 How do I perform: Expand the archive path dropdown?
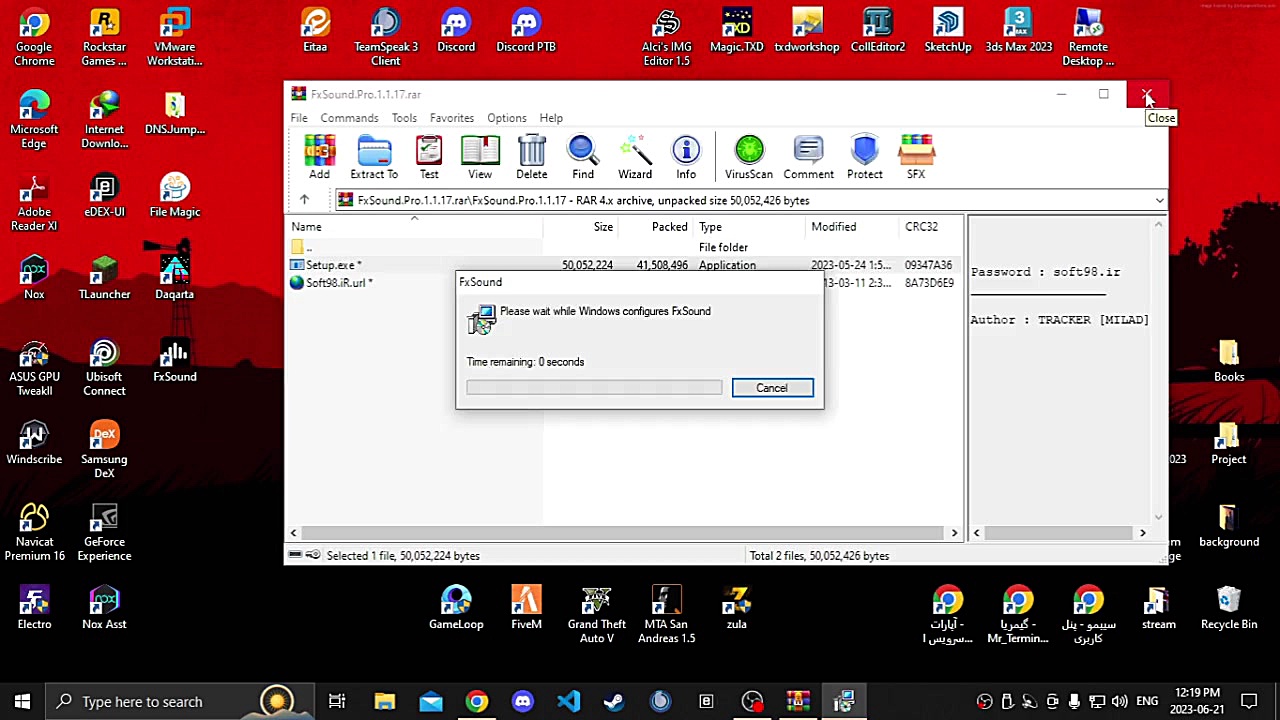click(1159, 200)
